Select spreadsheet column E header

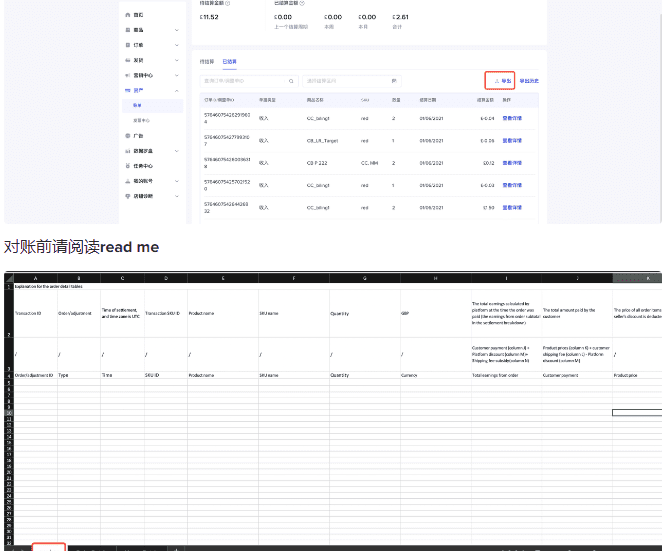coord(223,278)
